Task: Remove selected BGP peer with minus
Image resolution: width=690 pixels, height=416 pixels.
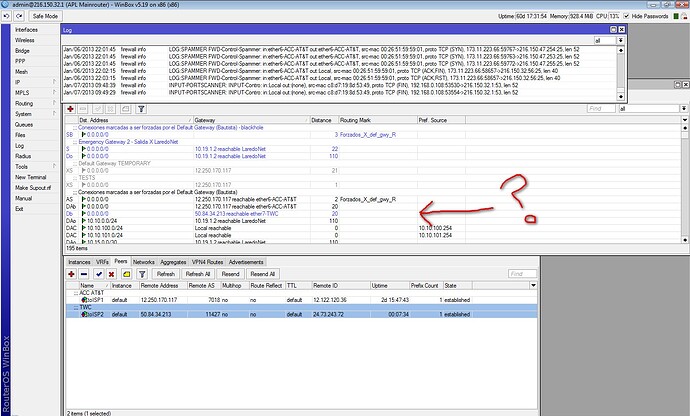Action: [84, 274]
